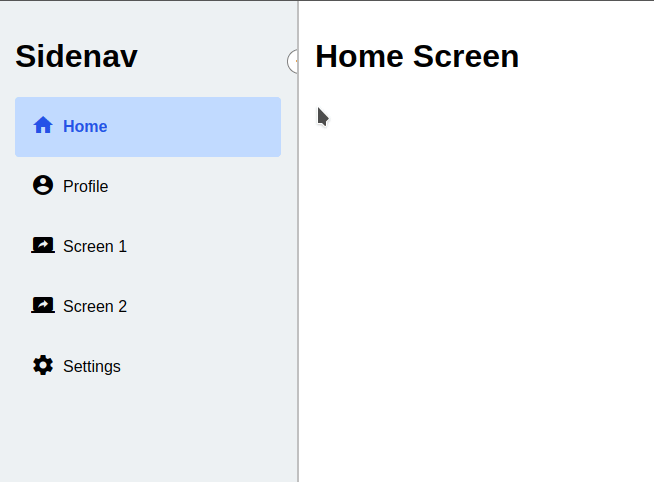Open the Profile page from the sidenav
The image size is (654, 482).
pos(86,186)
